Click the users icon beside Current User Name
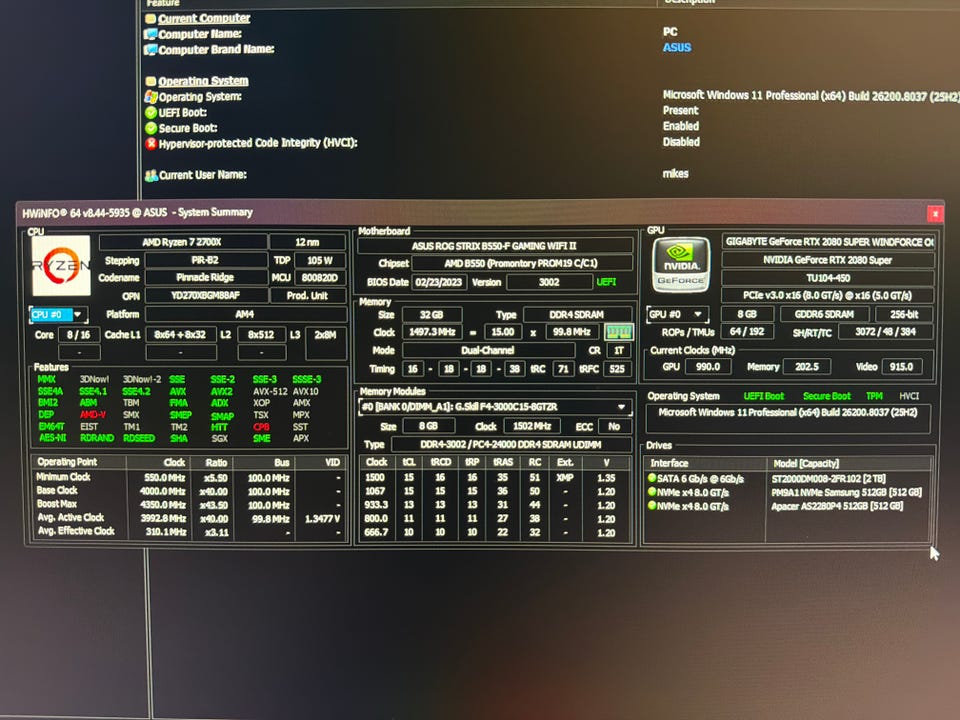The width and height of the screenshot is (960, 720). [151, 176]
